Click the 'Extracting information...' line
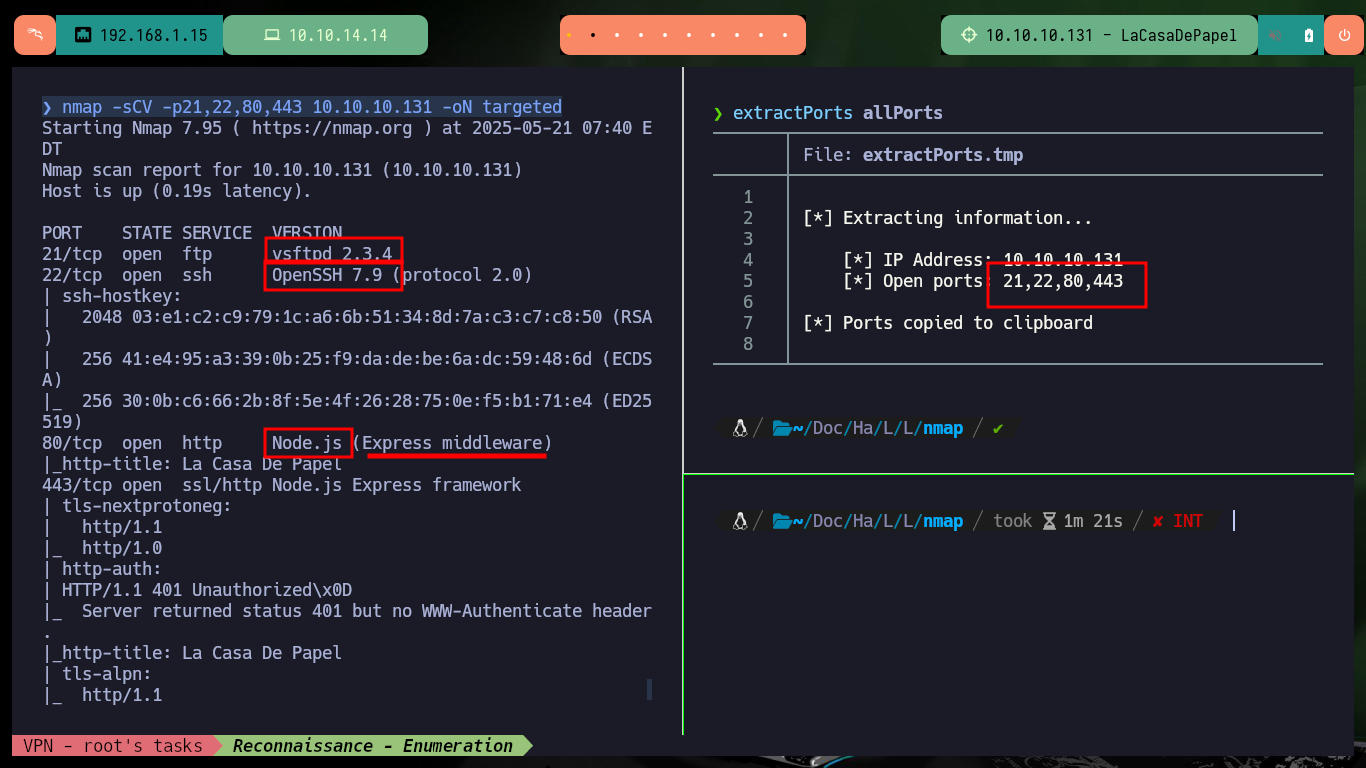This screenshot has height=768, width=1366. coord(948,218)
